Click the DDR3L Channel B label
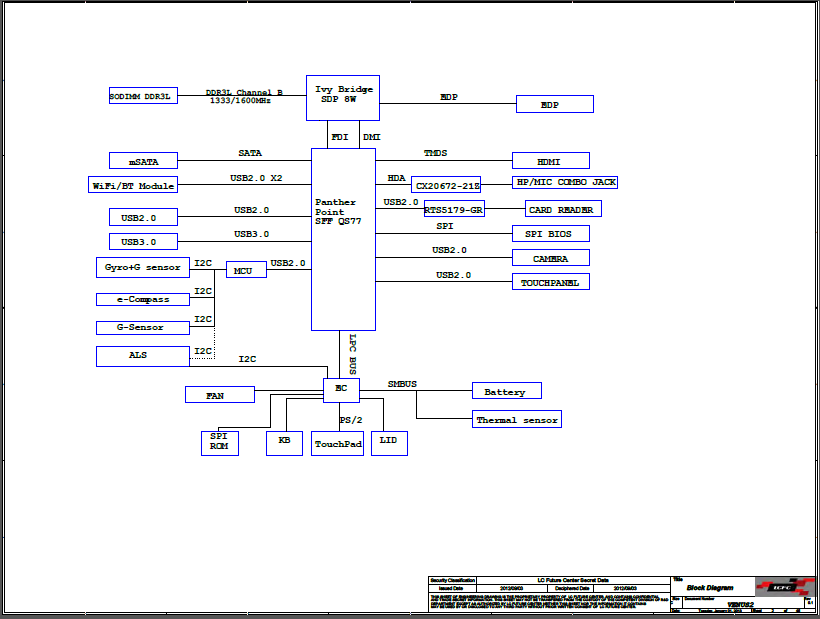Viewport: 820px width, 619px height. click(x=244, y=92)
